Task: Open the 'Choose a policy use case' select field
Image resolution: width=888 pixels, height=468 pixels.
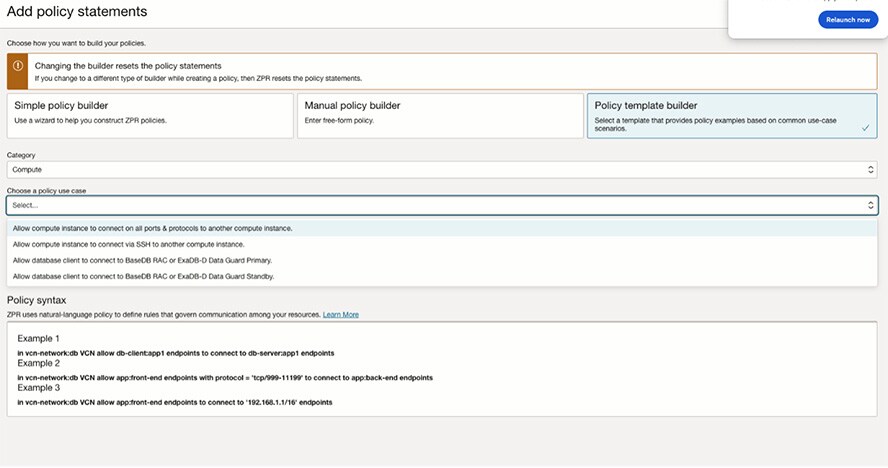Action: pos(440,205)
